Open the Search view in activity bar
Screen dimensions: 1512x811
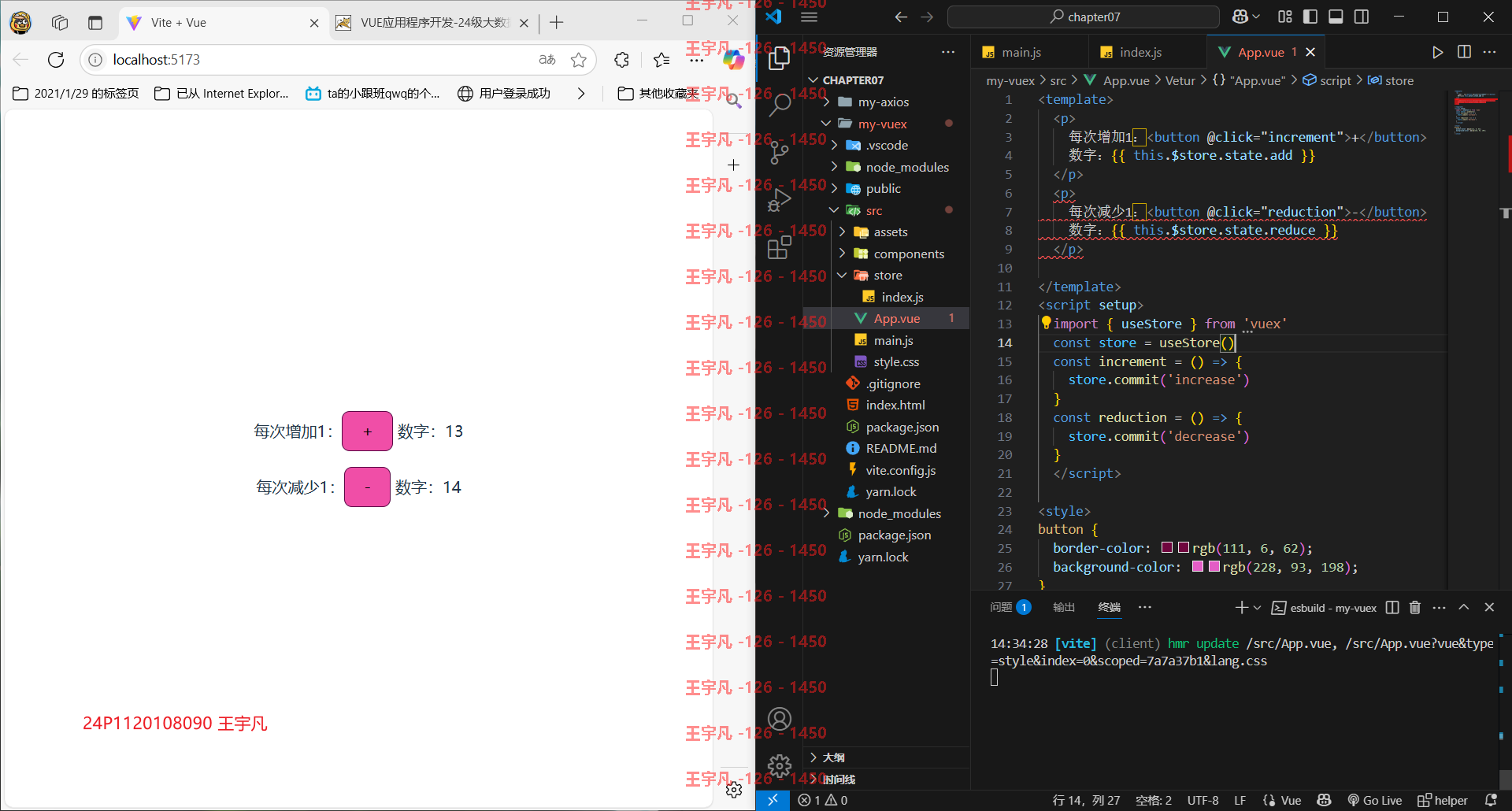click(779, 104)
